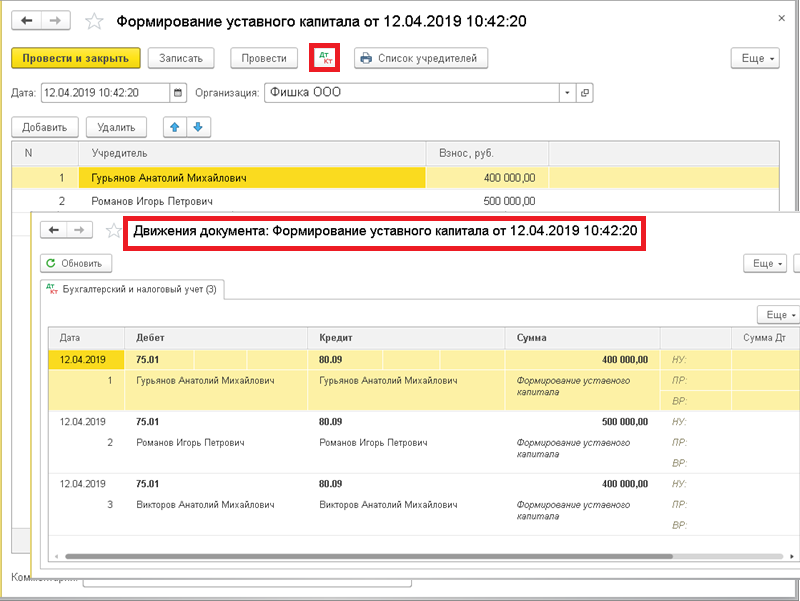Viewport: 800px width, 601px height.
Task: Click debit subconto Викторов Анатолий Михайлович
Action: point(205,505)
